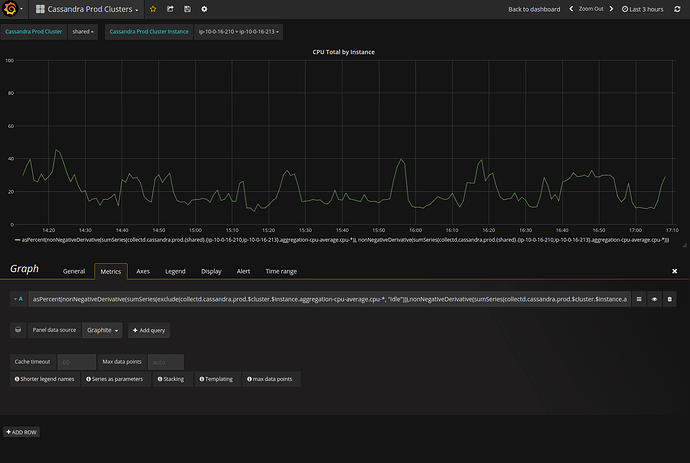Open the Time range tab
The image size is (690, 463).
280,271
